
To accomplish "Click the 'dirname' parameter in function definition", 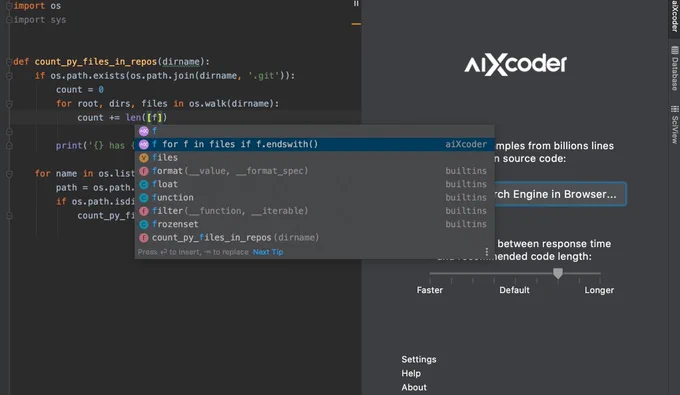I will [181, 62].
